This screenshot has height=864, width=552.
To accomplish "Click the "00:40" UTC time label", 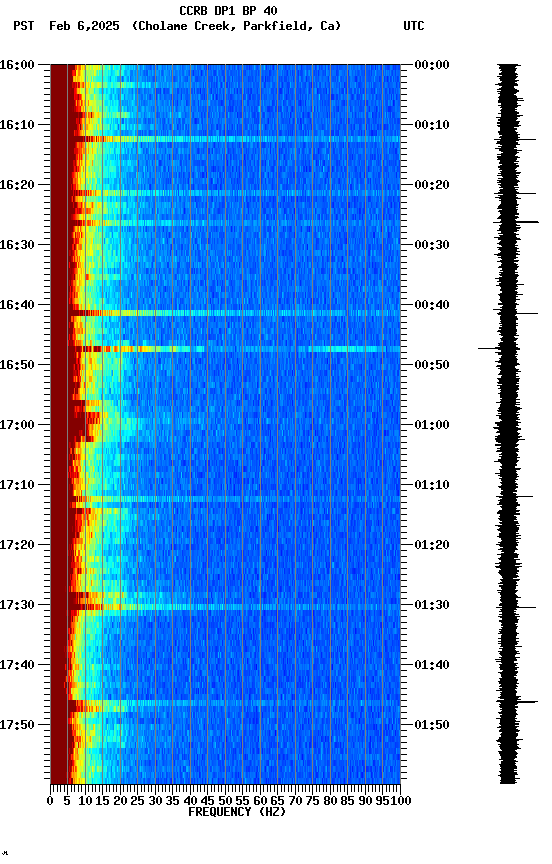I will (x=432, y=305).
